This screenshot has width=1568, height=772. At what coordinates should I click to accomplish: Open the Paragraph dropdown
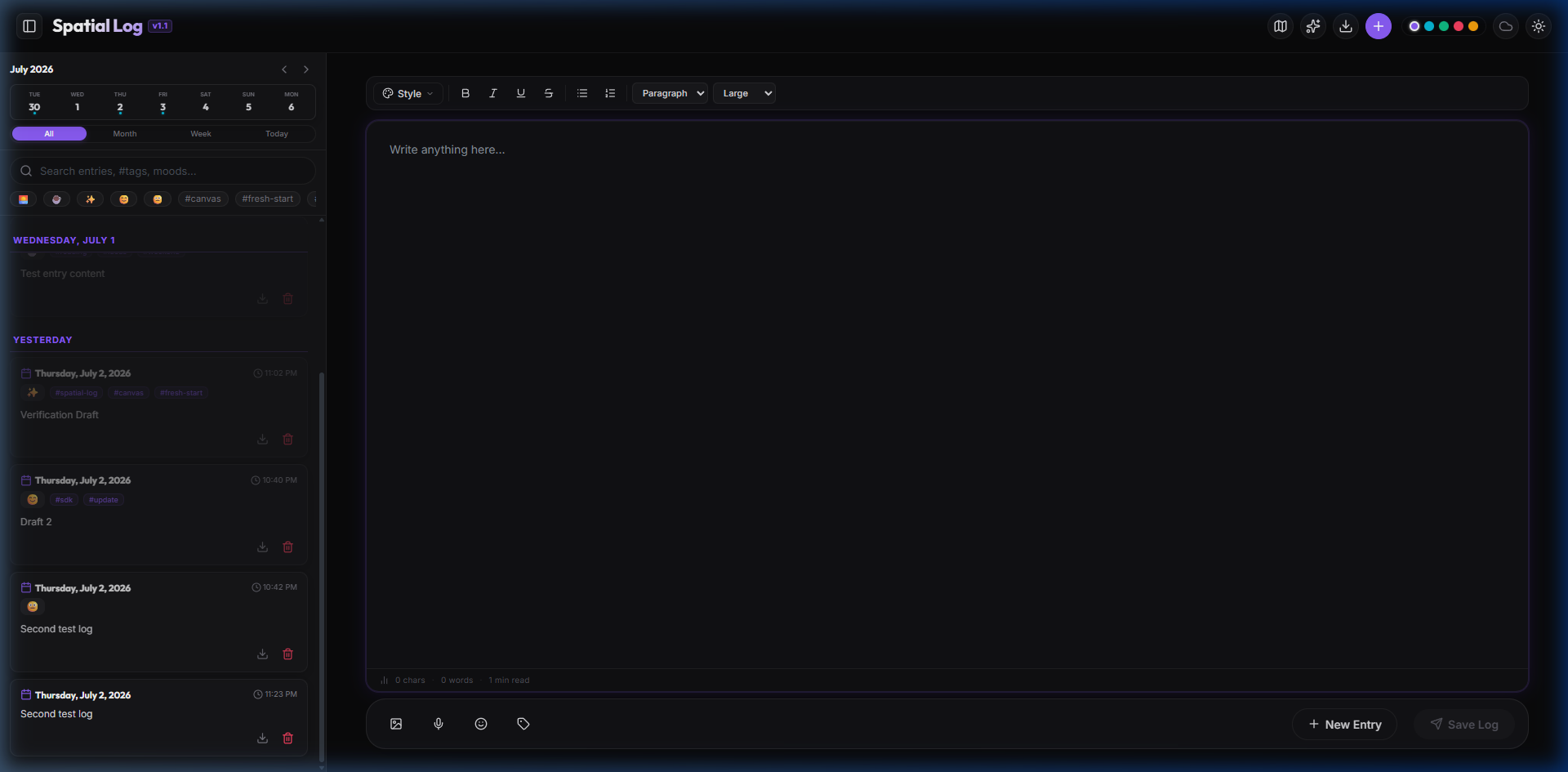pos(670,93)
